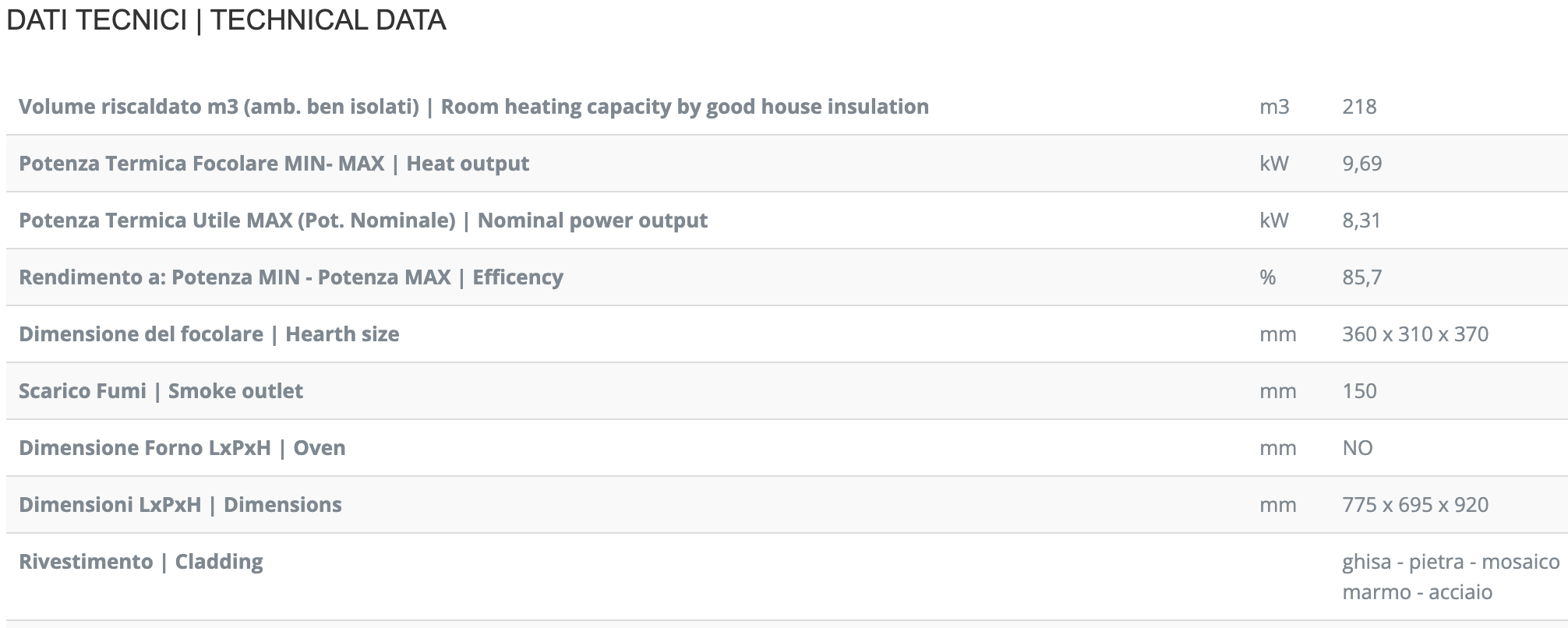Select the Nominal power output row label
Viewport: 1568px width, 628px height.
pos(363,221)
